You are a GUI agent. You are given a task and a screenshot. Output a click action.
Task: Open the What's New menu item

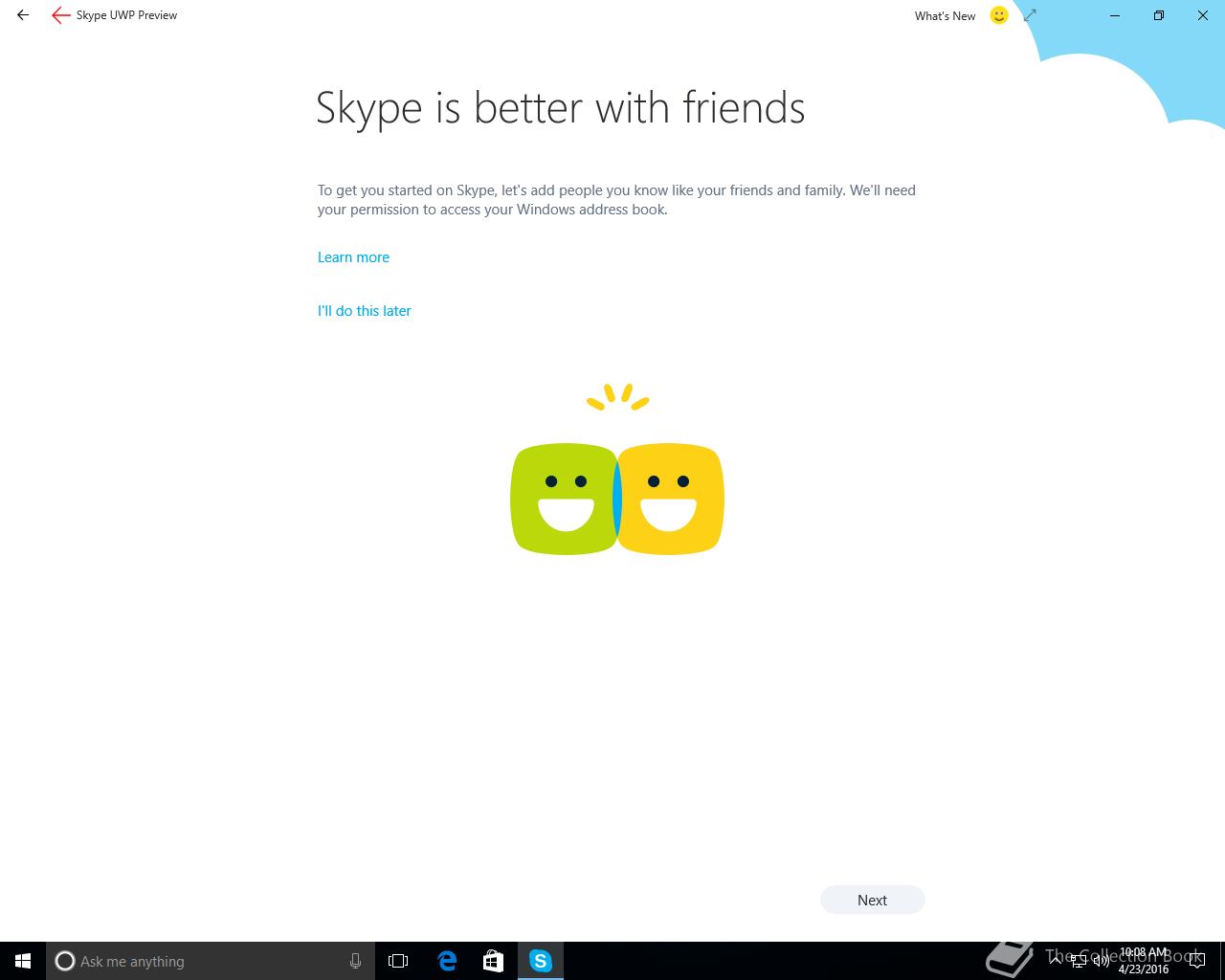[945, 15]
